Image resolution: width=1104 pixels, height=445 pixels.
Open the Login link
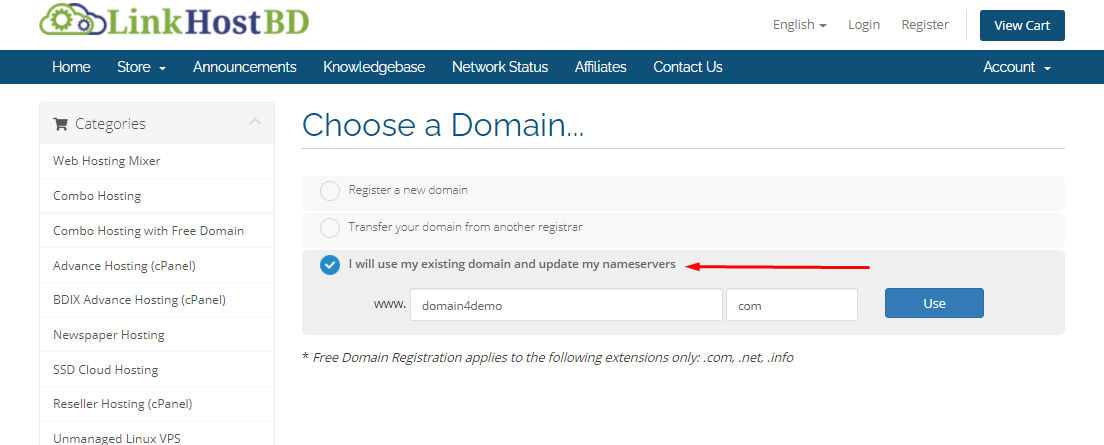[864, 25]
